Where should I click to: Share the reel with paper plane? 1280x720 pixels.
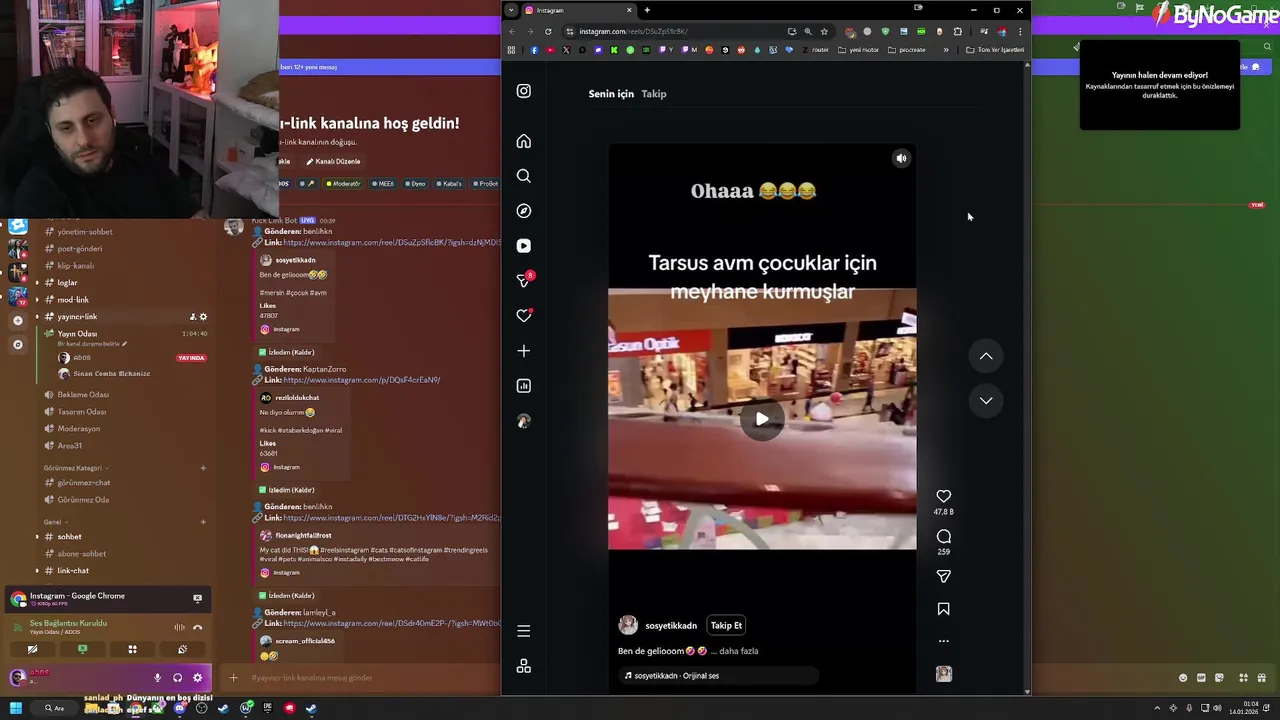tap(943, 576)
